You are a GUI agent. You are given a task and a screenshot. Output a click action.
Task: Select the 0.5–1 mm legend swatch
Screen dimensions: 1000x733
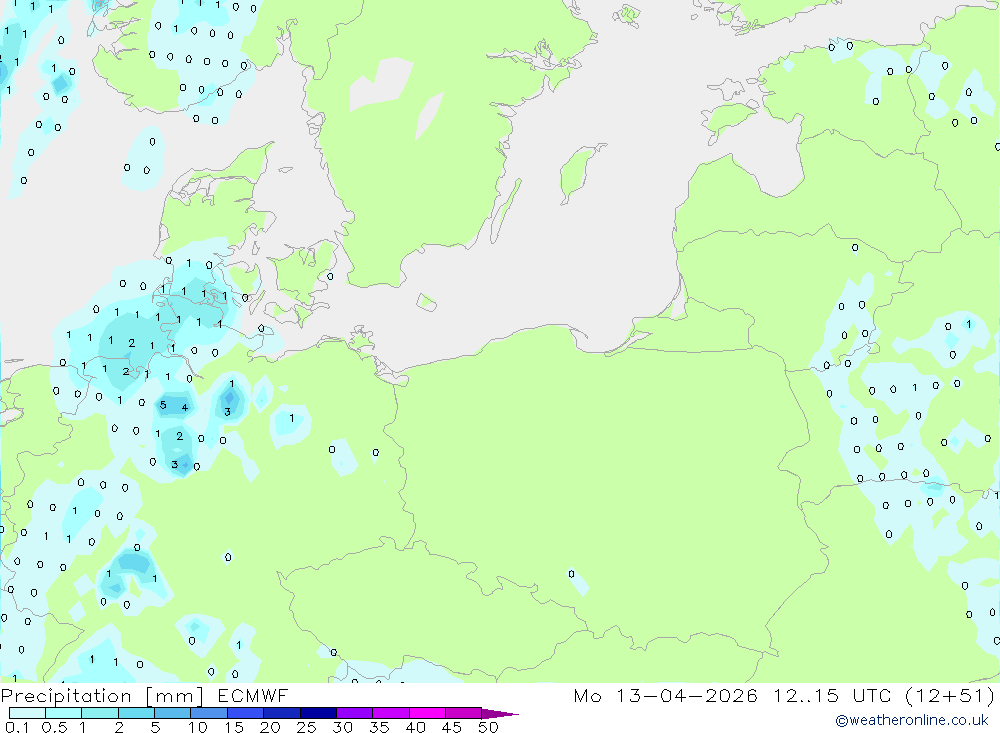tap(63, 713)
